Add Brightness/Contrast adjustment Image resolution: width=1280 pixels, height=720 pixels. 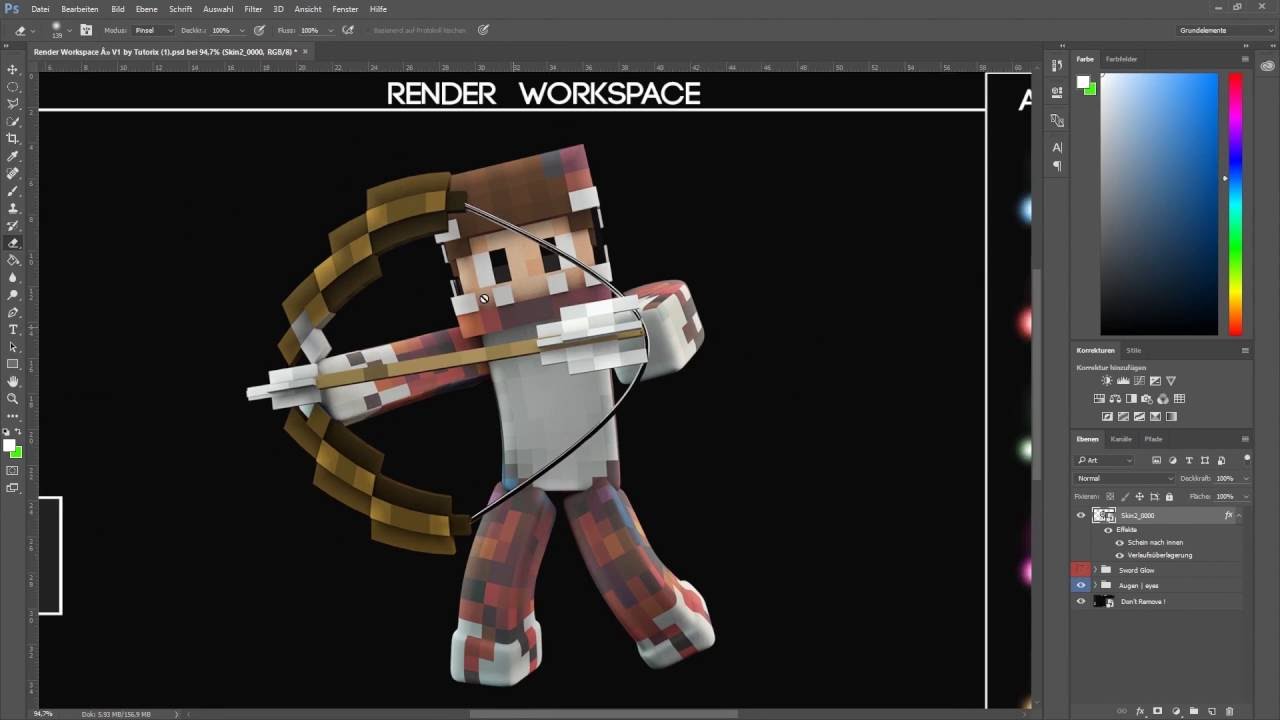(1107, 381)
